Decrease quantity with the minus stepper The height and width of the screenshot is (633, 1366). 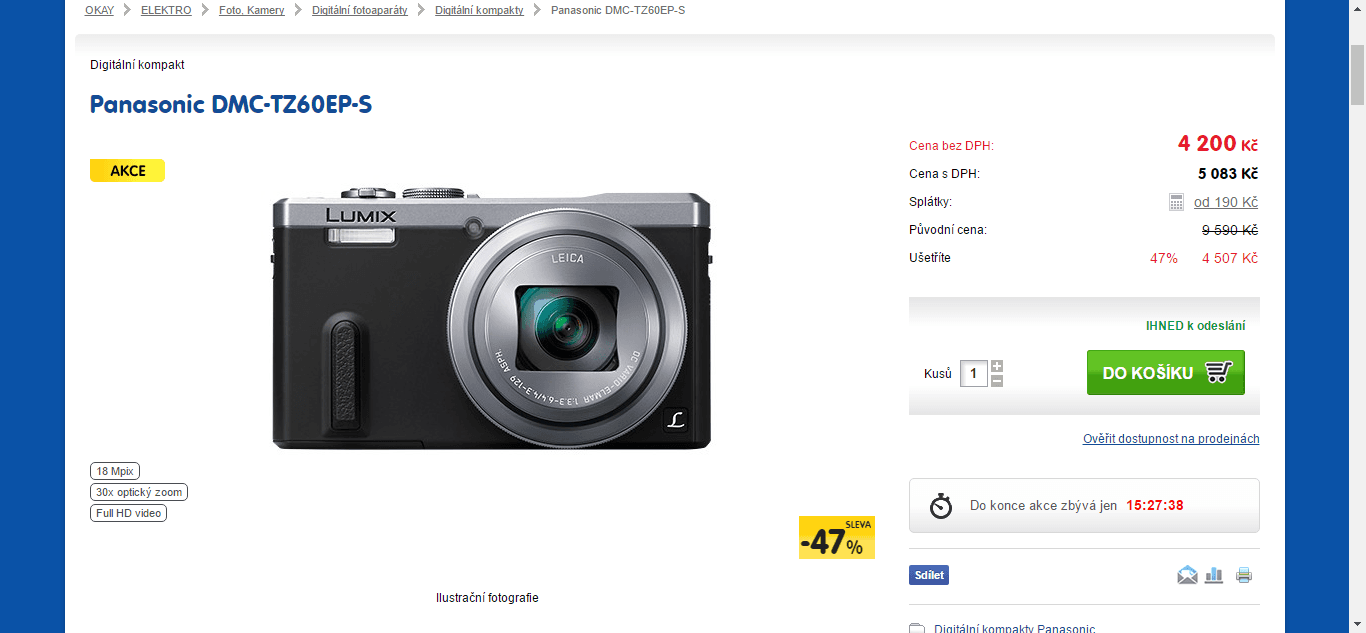click(x=997, y=381)
